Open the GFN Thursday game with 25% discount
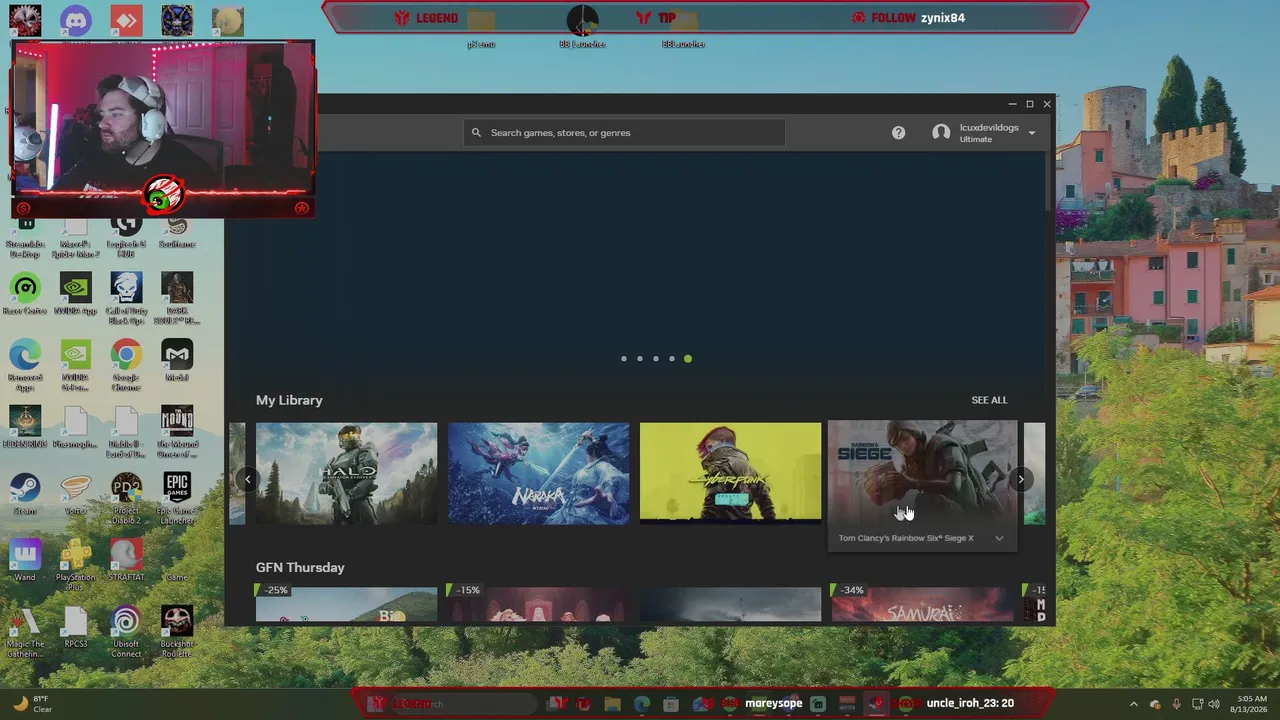This screenshot has height=720, width=1280. (346, 603)
